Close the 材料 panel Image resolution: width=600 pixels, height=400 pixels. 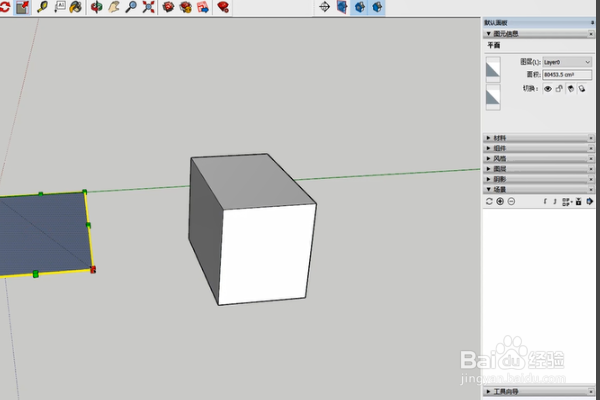click(591, 138)
